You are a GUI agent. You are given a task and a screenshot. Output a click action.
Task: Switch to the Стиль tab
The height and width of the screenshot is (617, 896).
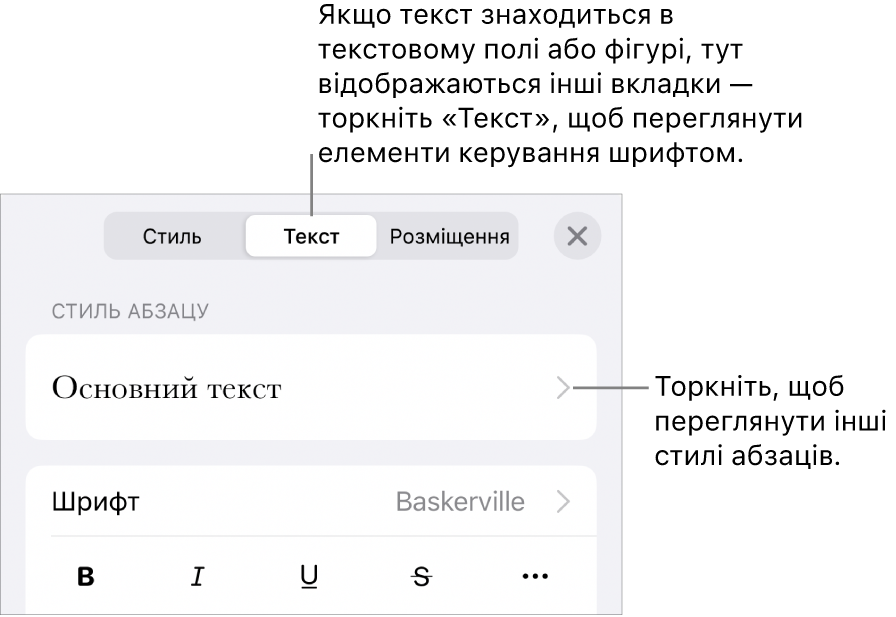[172, 236]
